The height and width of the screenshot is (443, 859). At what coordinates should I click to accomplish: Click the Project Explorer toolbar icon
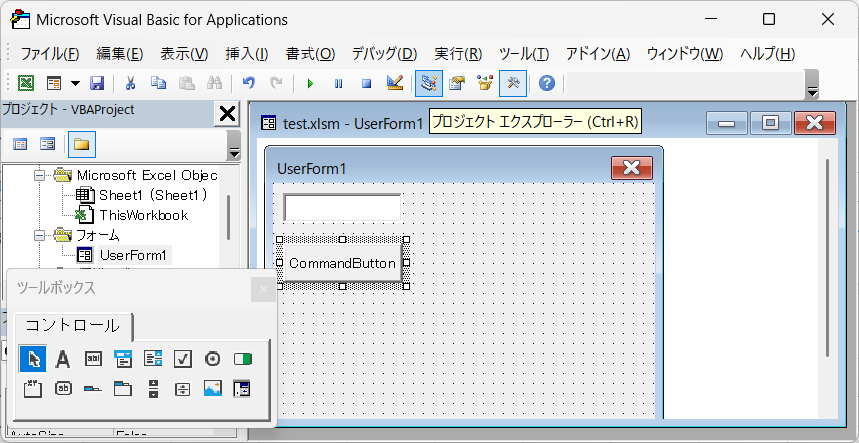[429, 83]
